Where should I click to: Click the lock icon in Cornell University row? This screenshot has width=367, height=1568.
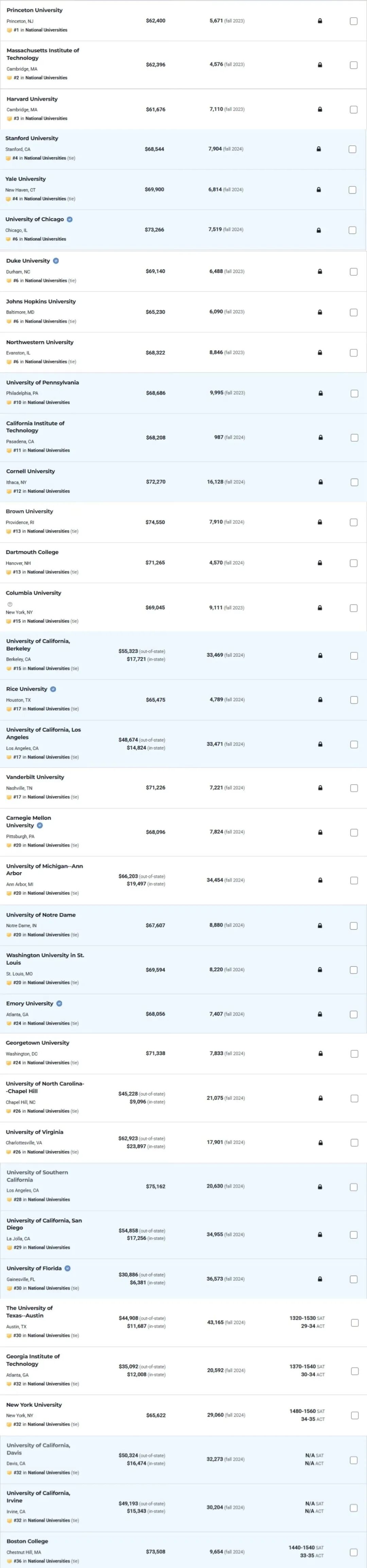[320, 482]
